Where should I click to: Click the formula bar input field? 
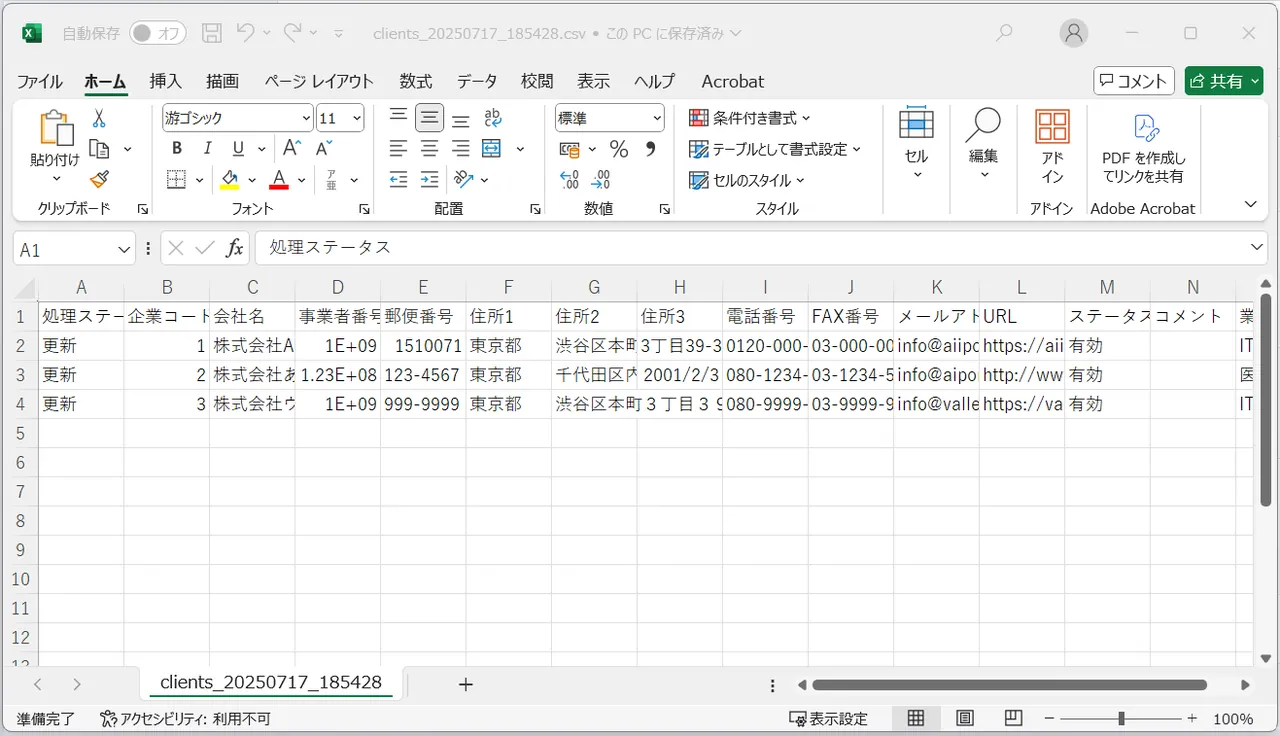pyautogui.click(x=750, y=248)
